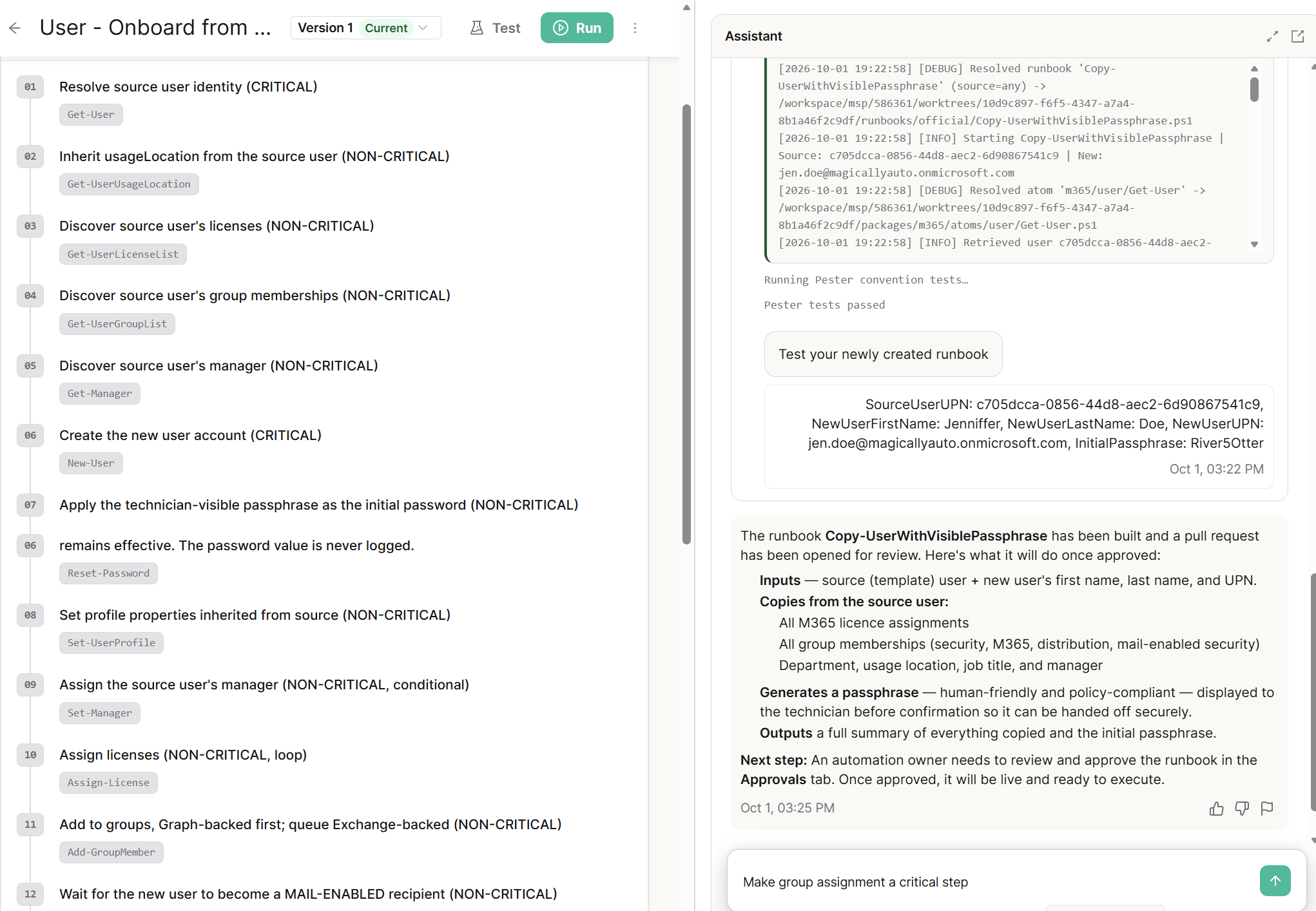This screenshot has width=1316, height=911.
Task: Click the Set-Manager chip
Action: coord(100,713)
